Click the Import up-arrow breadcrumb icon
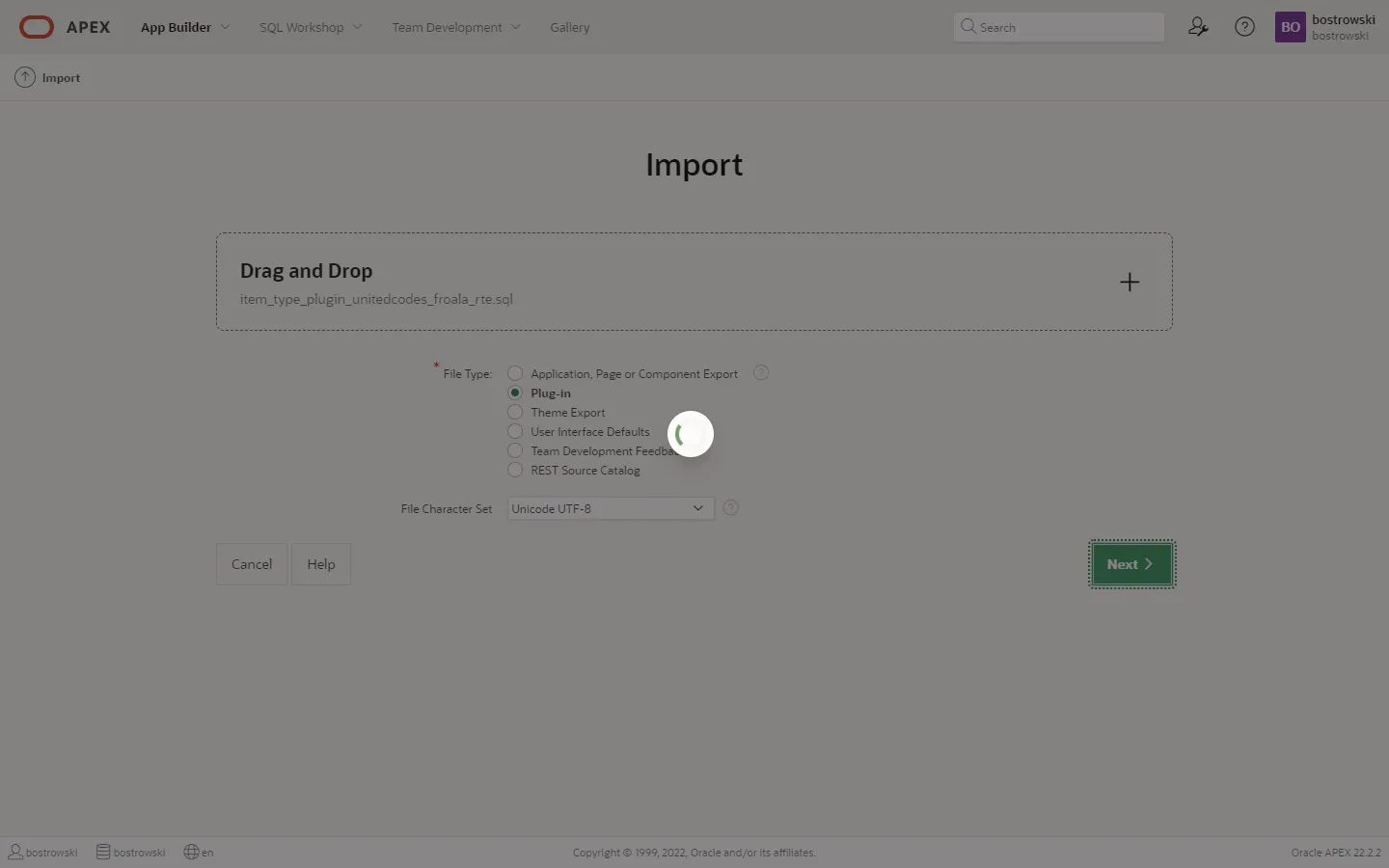This screenshot has width=1389, height=868. coord(25,77)
